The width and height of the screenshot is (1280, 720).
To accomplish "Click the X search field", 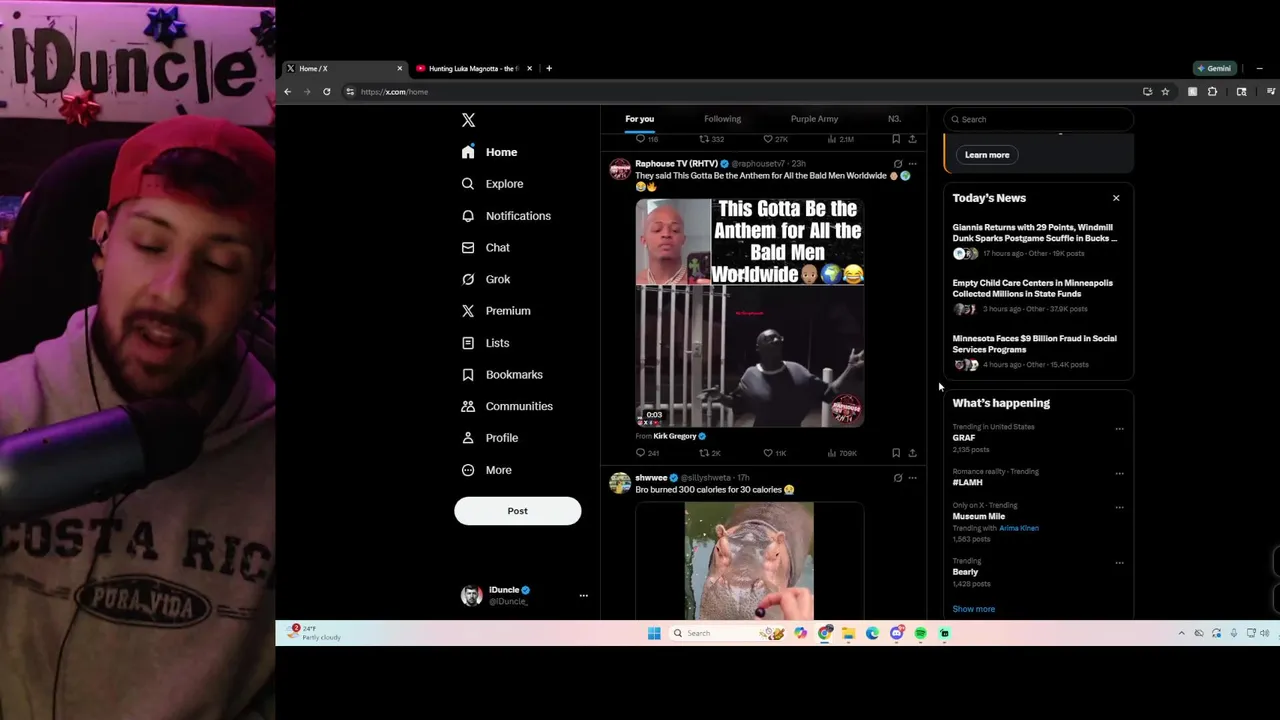I will point(1038,119).
